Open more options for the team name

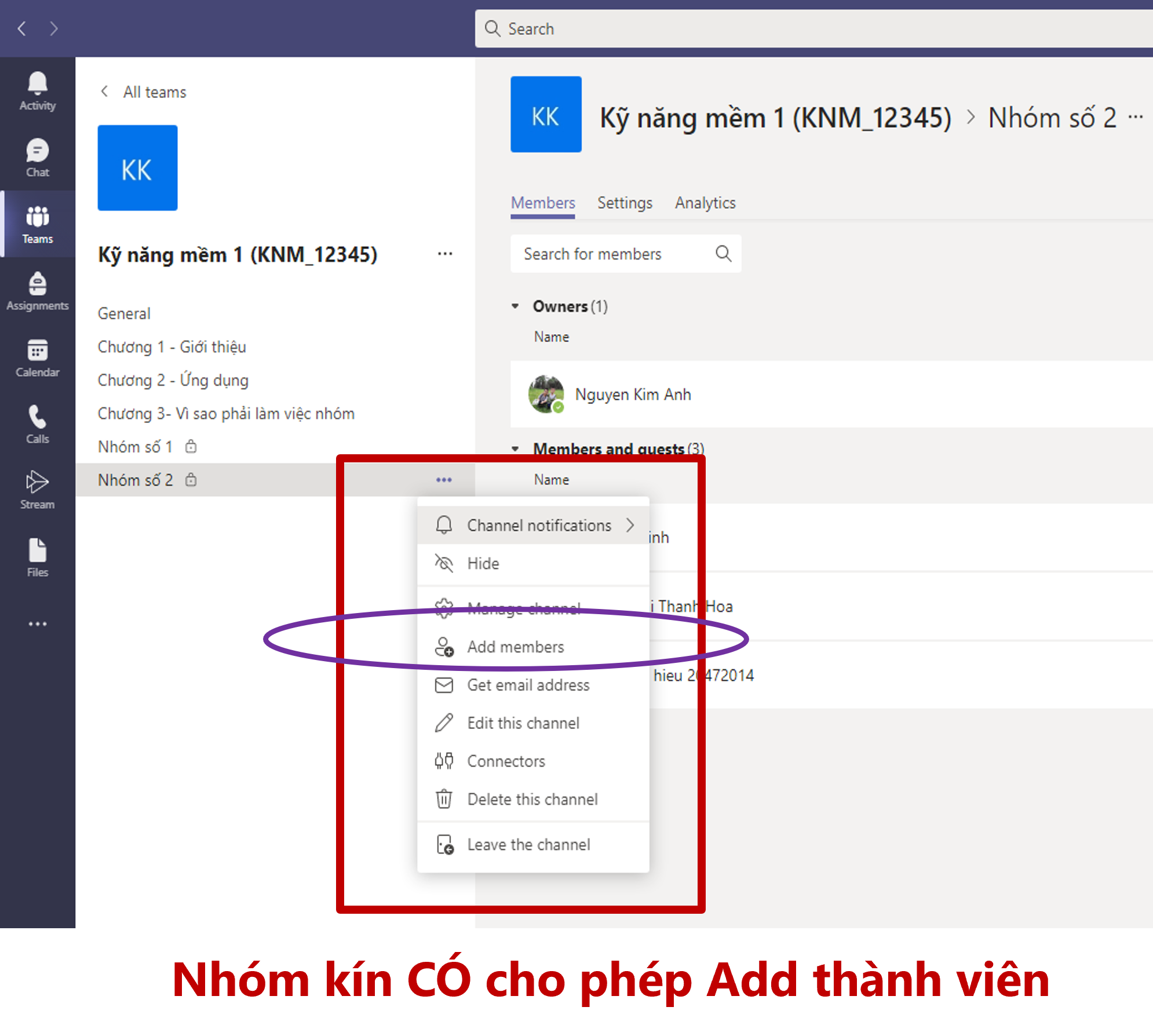444,254
